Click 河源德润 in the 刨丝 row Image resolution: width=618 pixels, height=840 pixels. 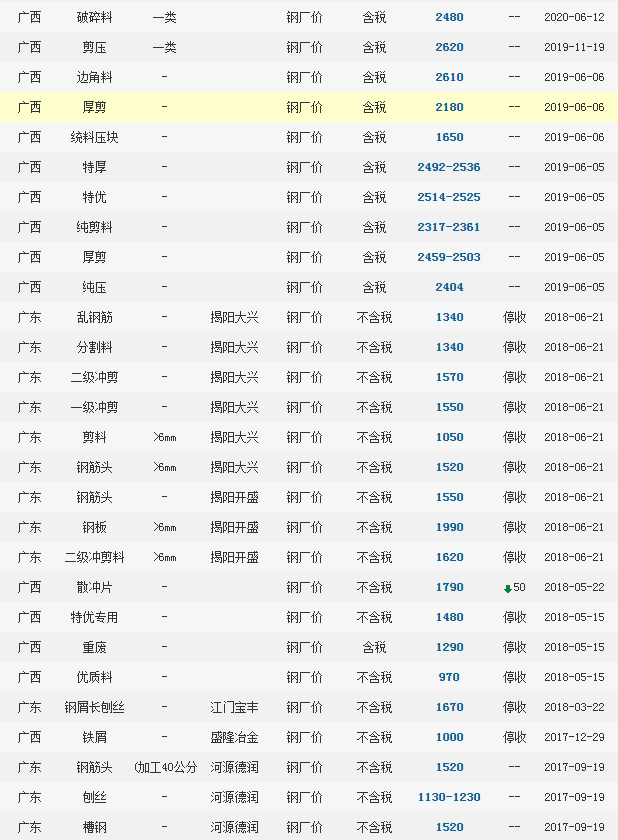click(x=234, y=797)
